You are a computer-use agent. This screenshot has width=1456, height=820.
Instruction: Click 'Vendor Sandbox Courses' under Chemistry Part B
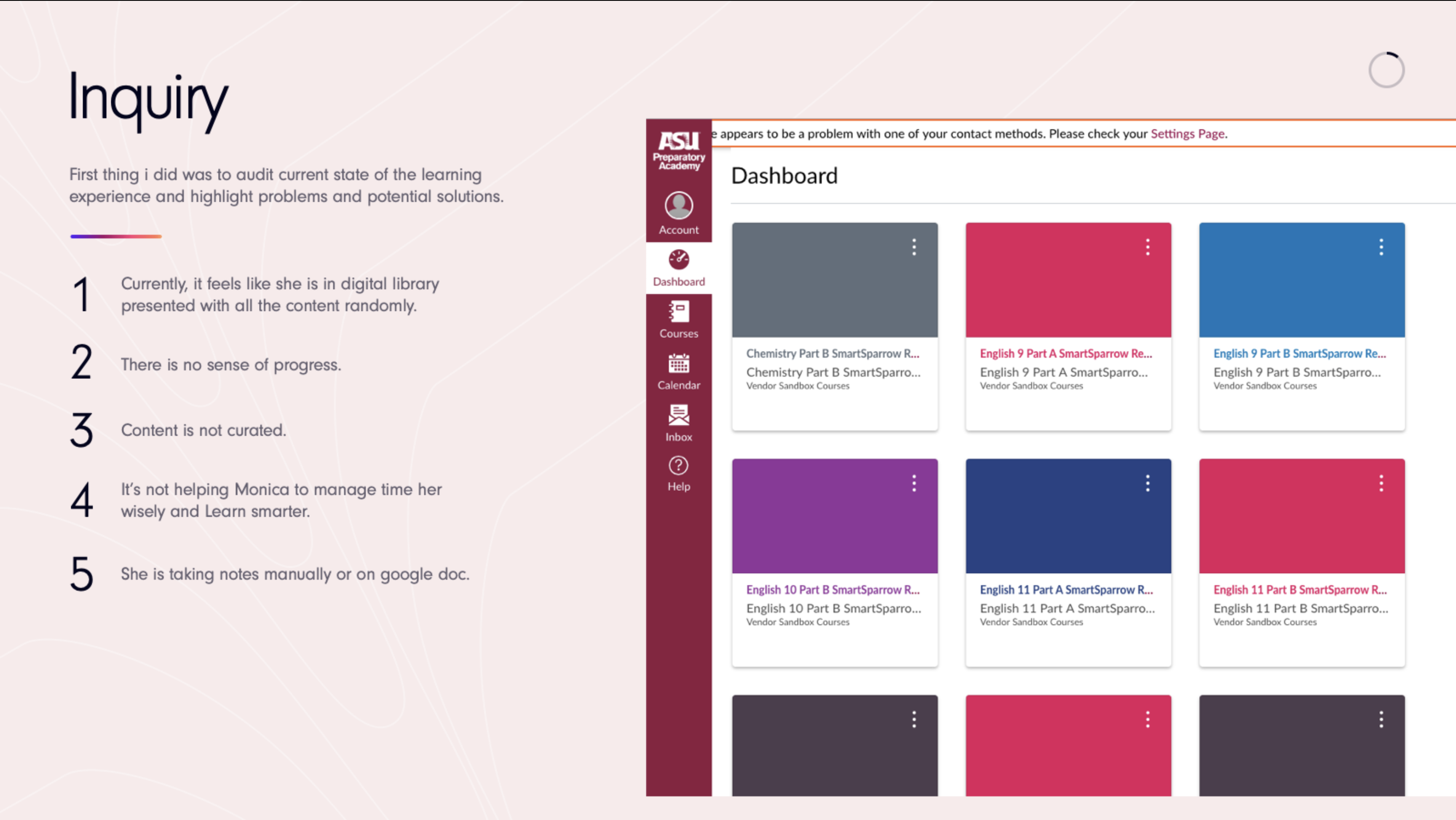point(798,386)
